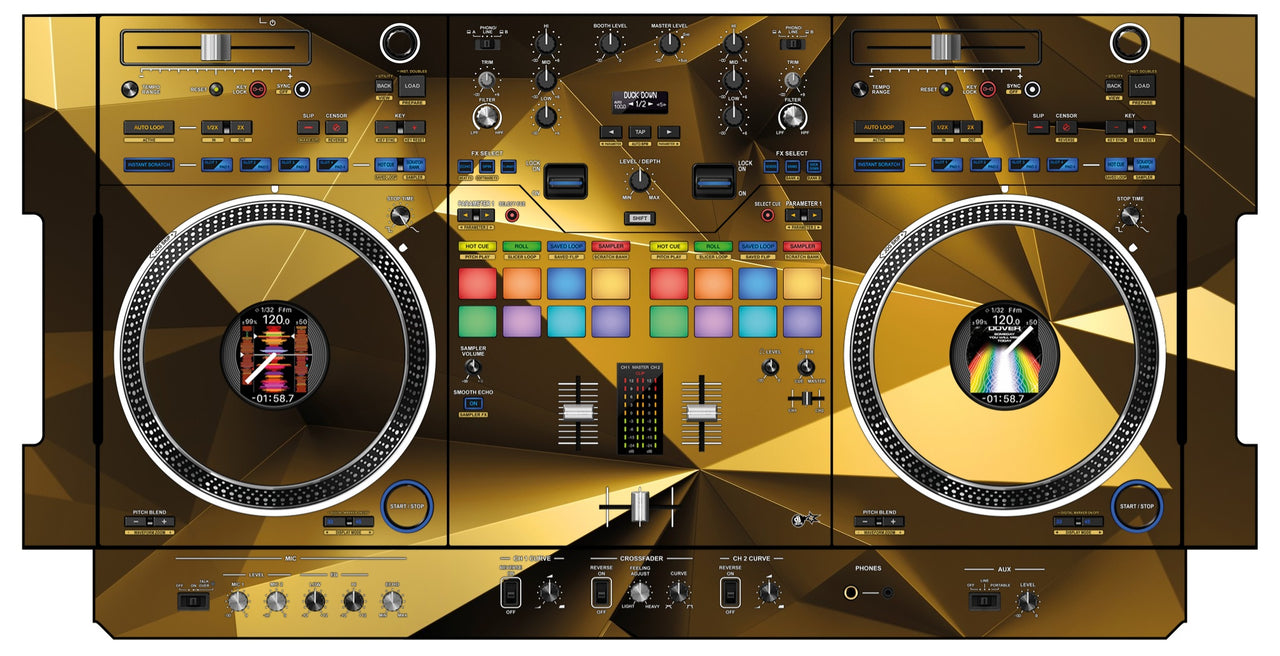1280x656 pixels.
Task: Click the beat FX right arrow button
Action: 668,132
